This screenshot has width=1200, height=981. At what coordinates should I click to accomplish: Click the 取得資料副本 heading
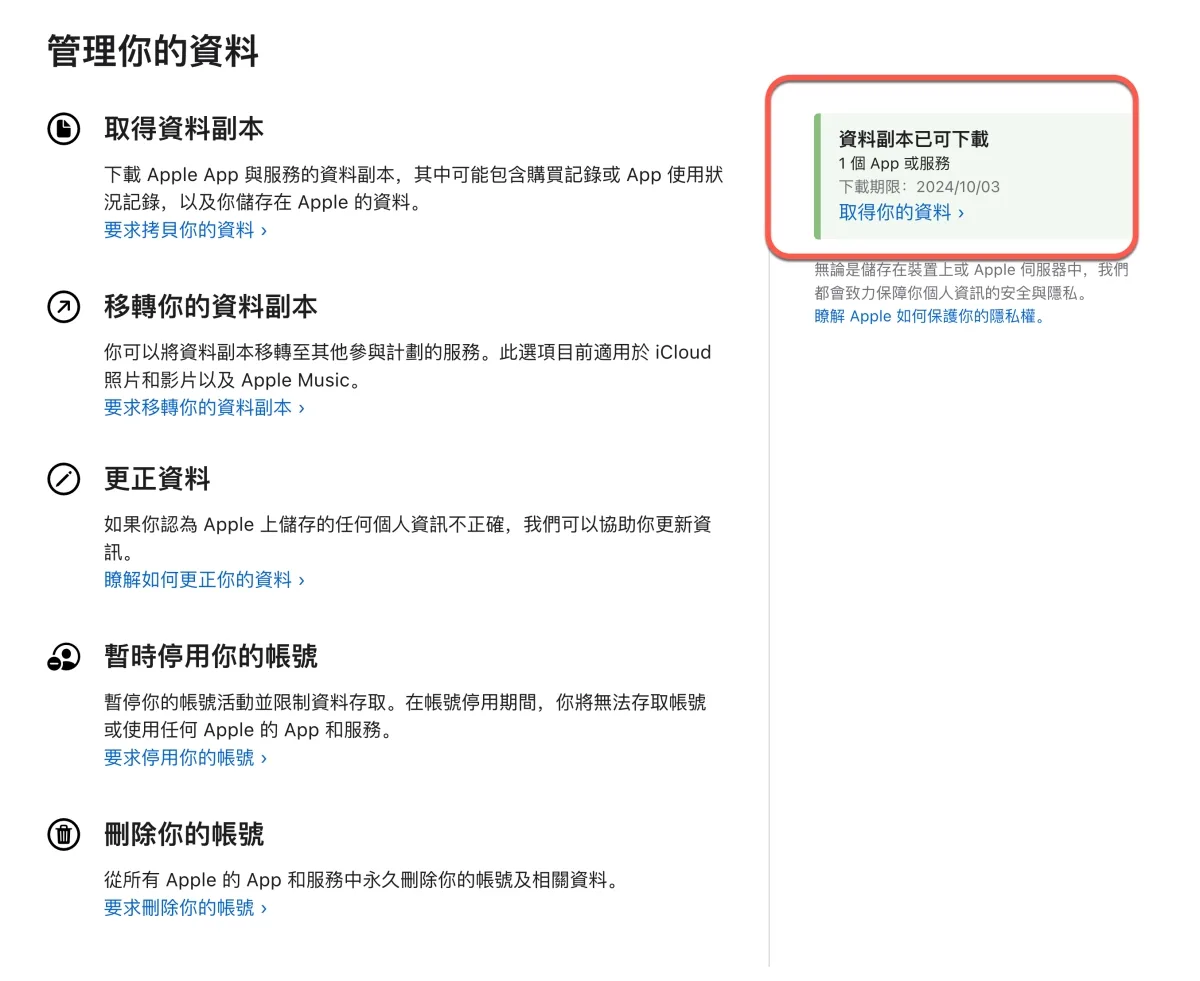(184, 129)
